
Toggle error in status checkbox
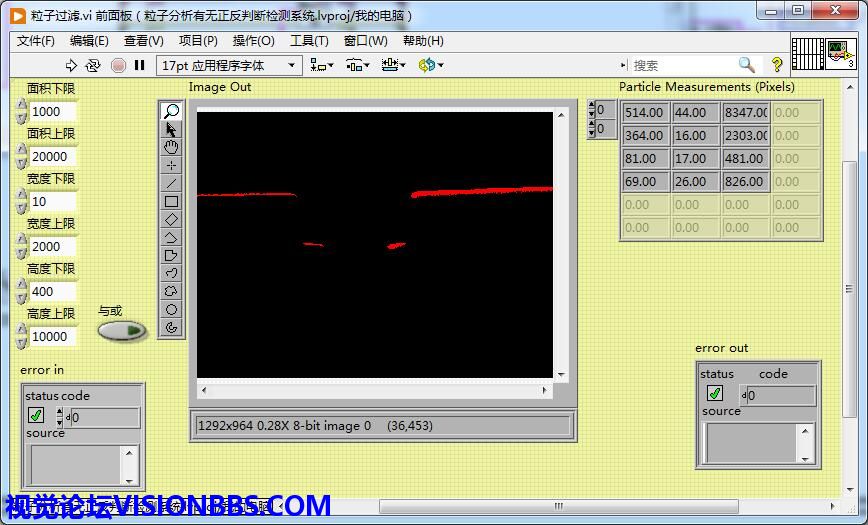coord(36,415)
